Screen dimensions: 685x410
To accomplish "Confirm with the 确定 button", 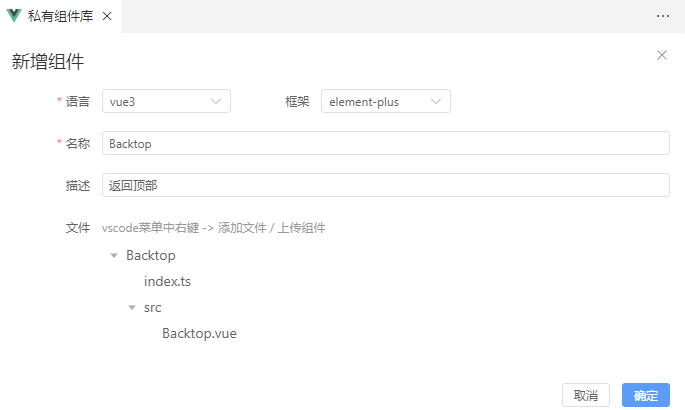I will [x=645, y=395].
